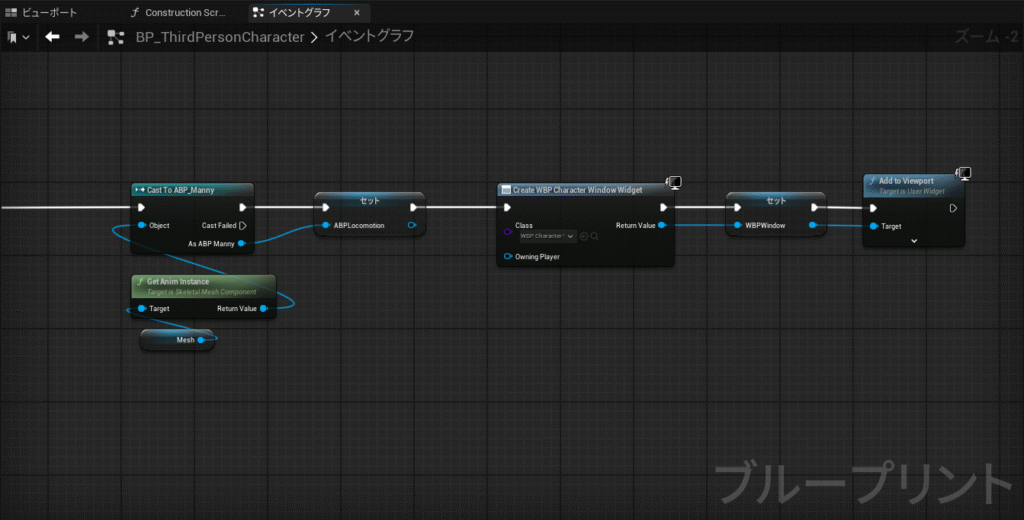Viewport: 1024px width, 520px height.
Task: Select the セット node above WBPWindow
Action: (x=776, y=200)
